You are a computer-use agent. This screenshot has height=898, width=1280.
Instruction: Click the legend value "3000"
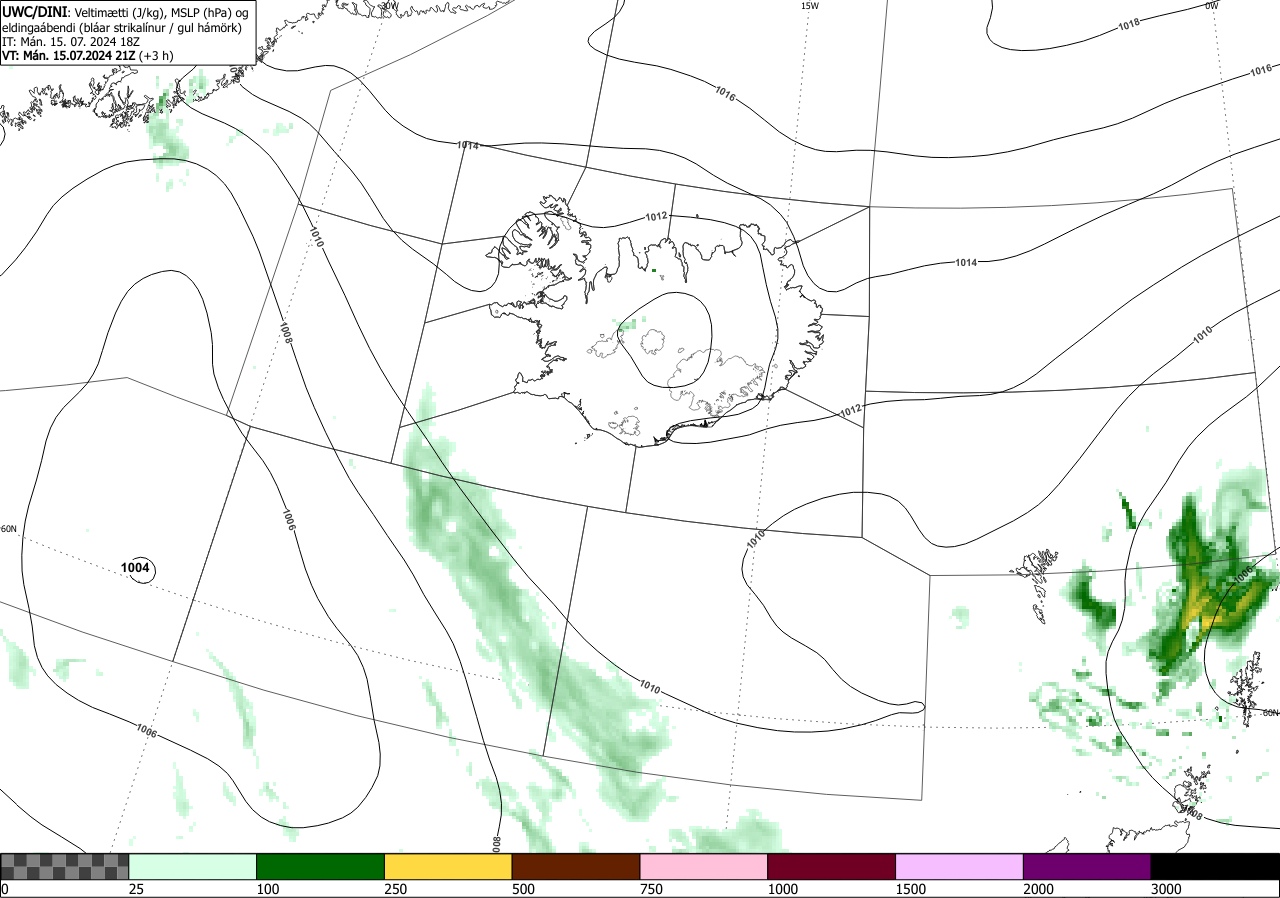(1166, 889)
